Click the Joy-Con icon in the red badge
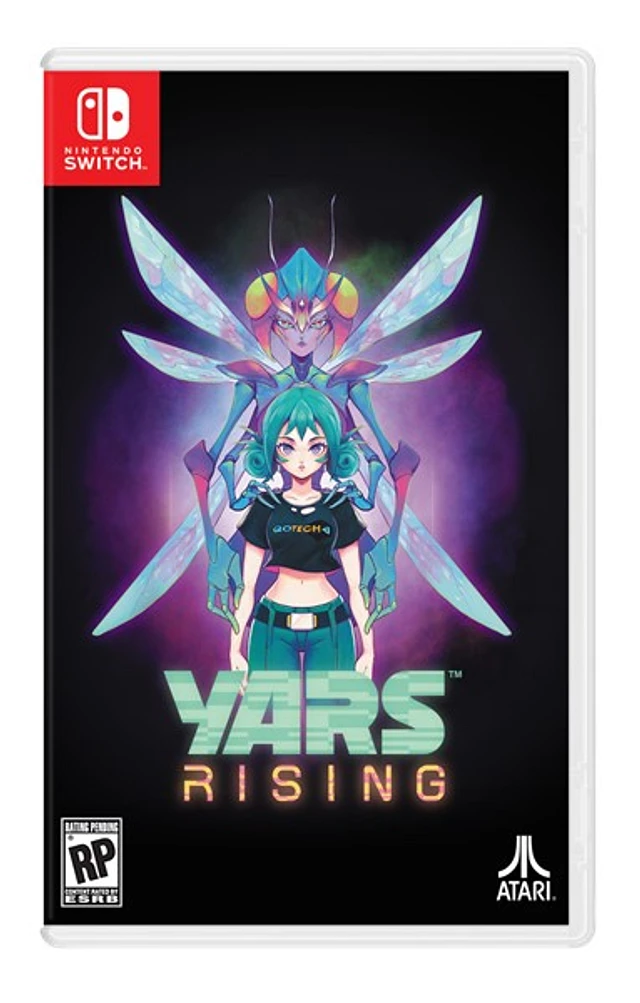Viewport: 640px width, 1003px height. pos(102,116)
